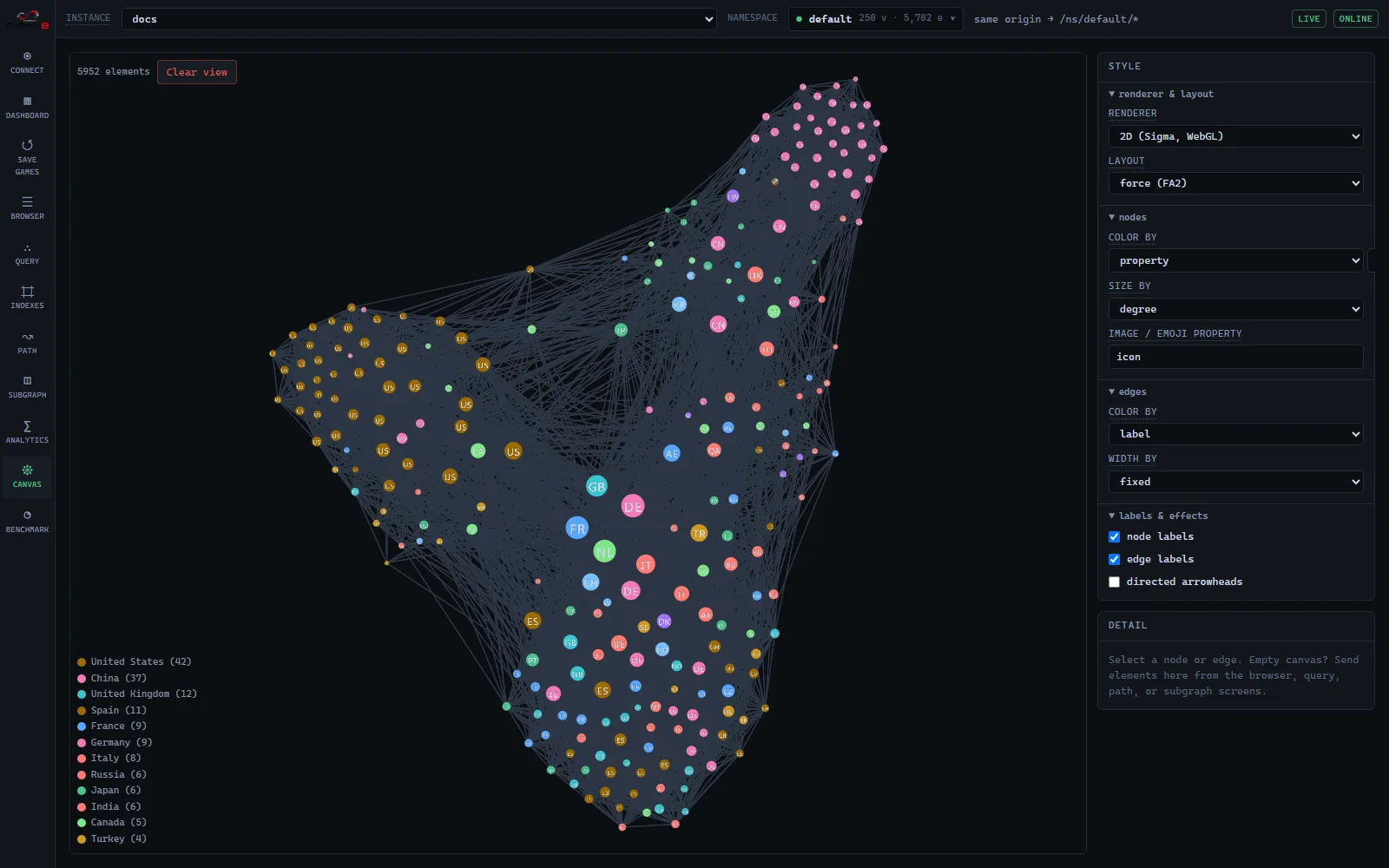Open edges Color By label dropdown
The height and width of the screenshot is (868, 1389).
[1235, 434]
